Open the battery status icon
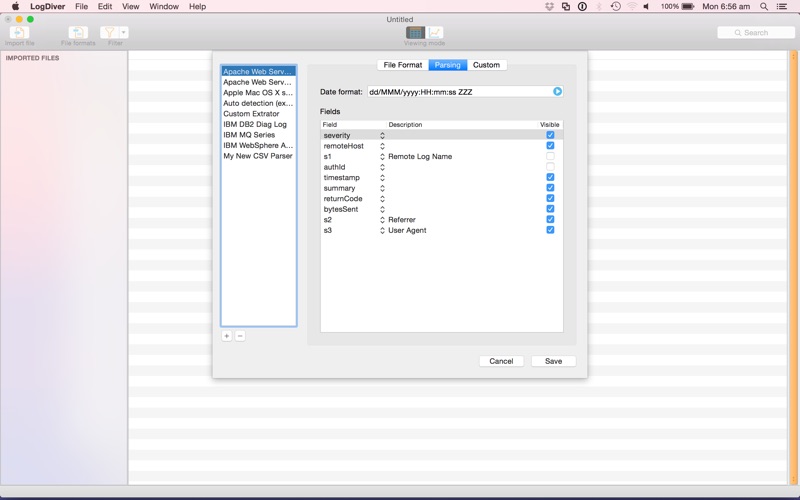Screen dimensions: 800x500 click(x=688, y=7)
